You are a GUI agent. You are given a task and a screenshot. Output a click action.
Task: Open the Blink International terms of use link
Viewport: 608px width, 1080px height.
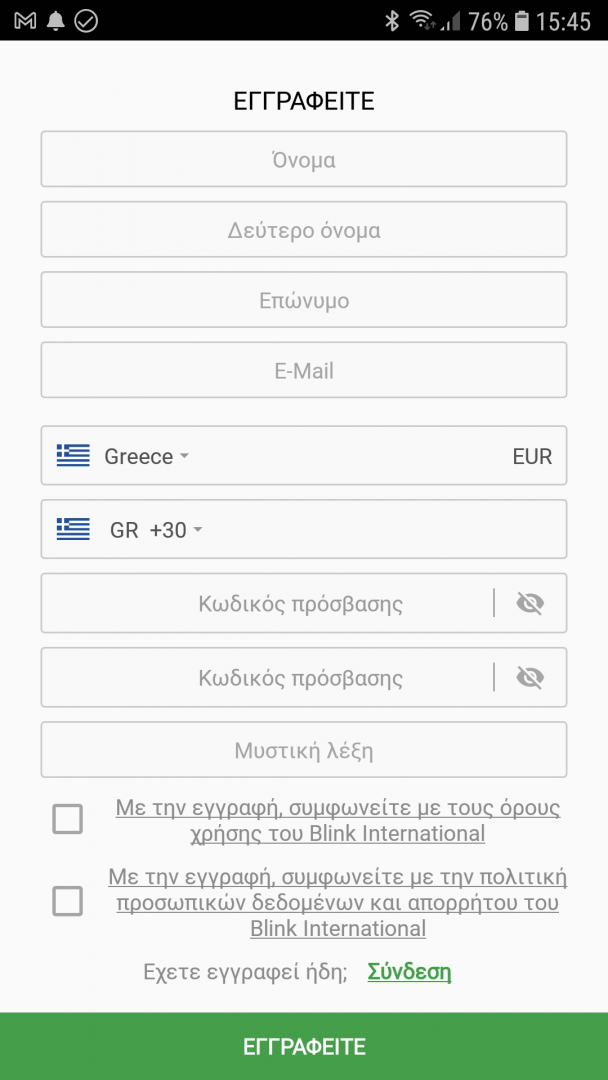pyautogui.click(x=338, y=820)
